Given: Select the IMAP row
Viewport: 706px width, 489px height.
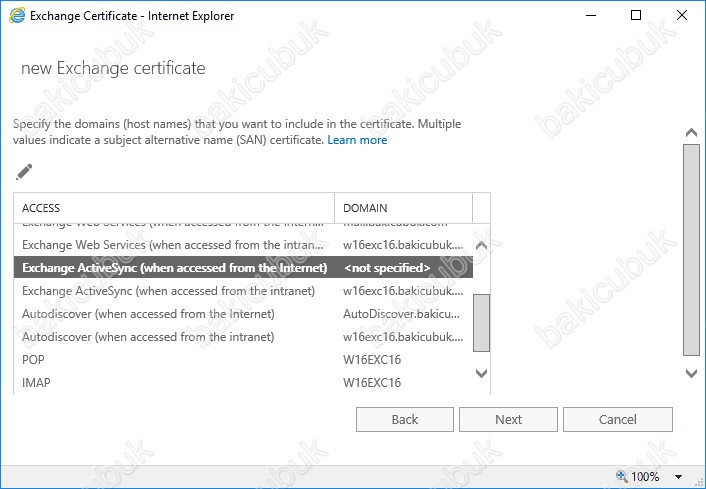Looking at the screenshot, I should point(243,383).
